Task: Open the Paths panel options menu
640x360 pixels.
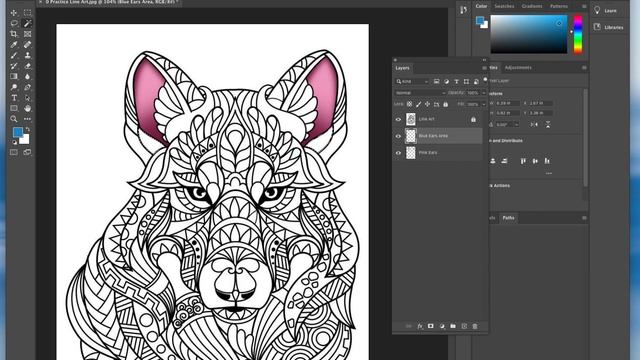Action: click(x=584, y=218)
